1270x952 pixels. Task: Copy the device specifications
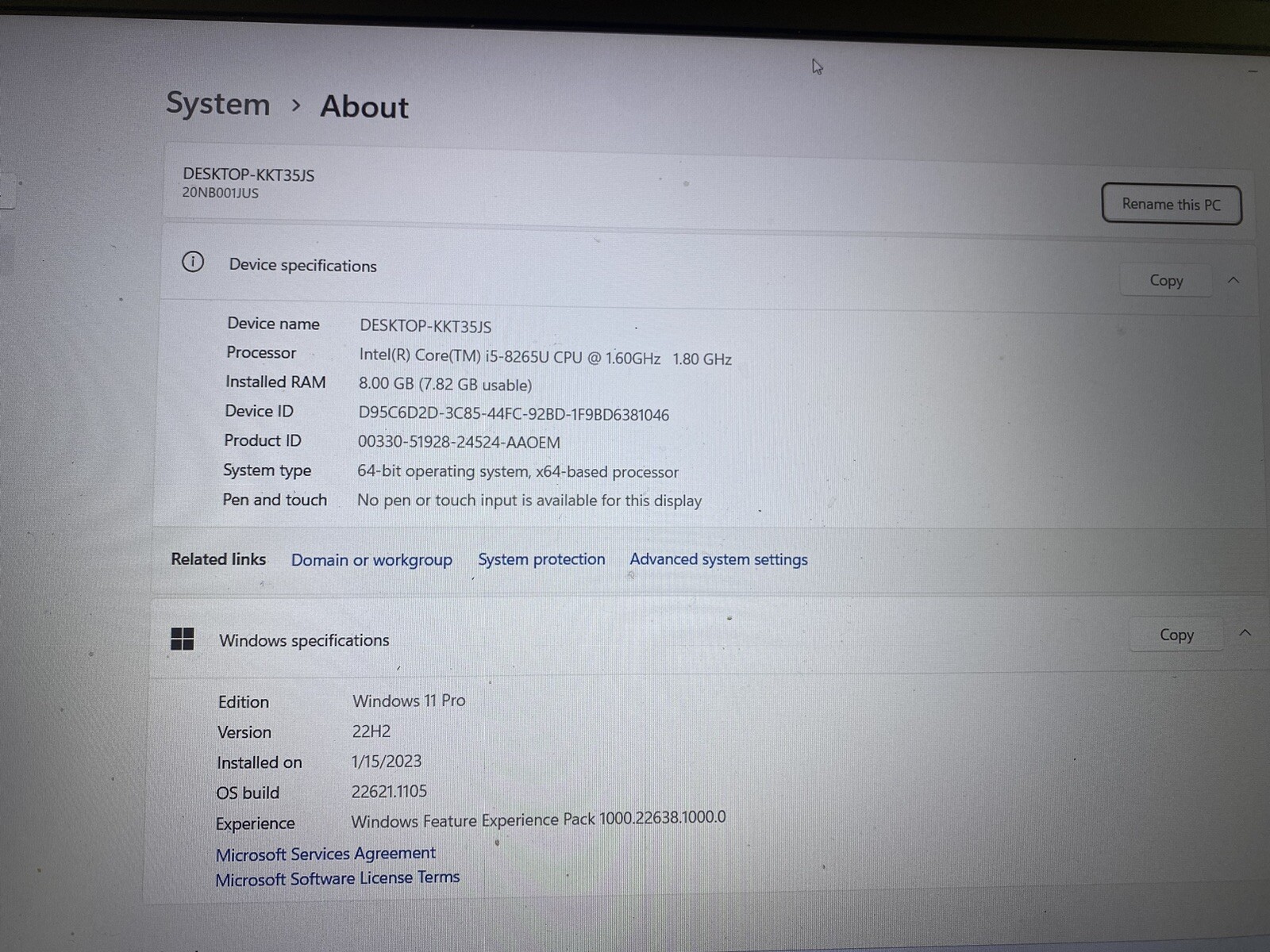tap(1165, 280)
